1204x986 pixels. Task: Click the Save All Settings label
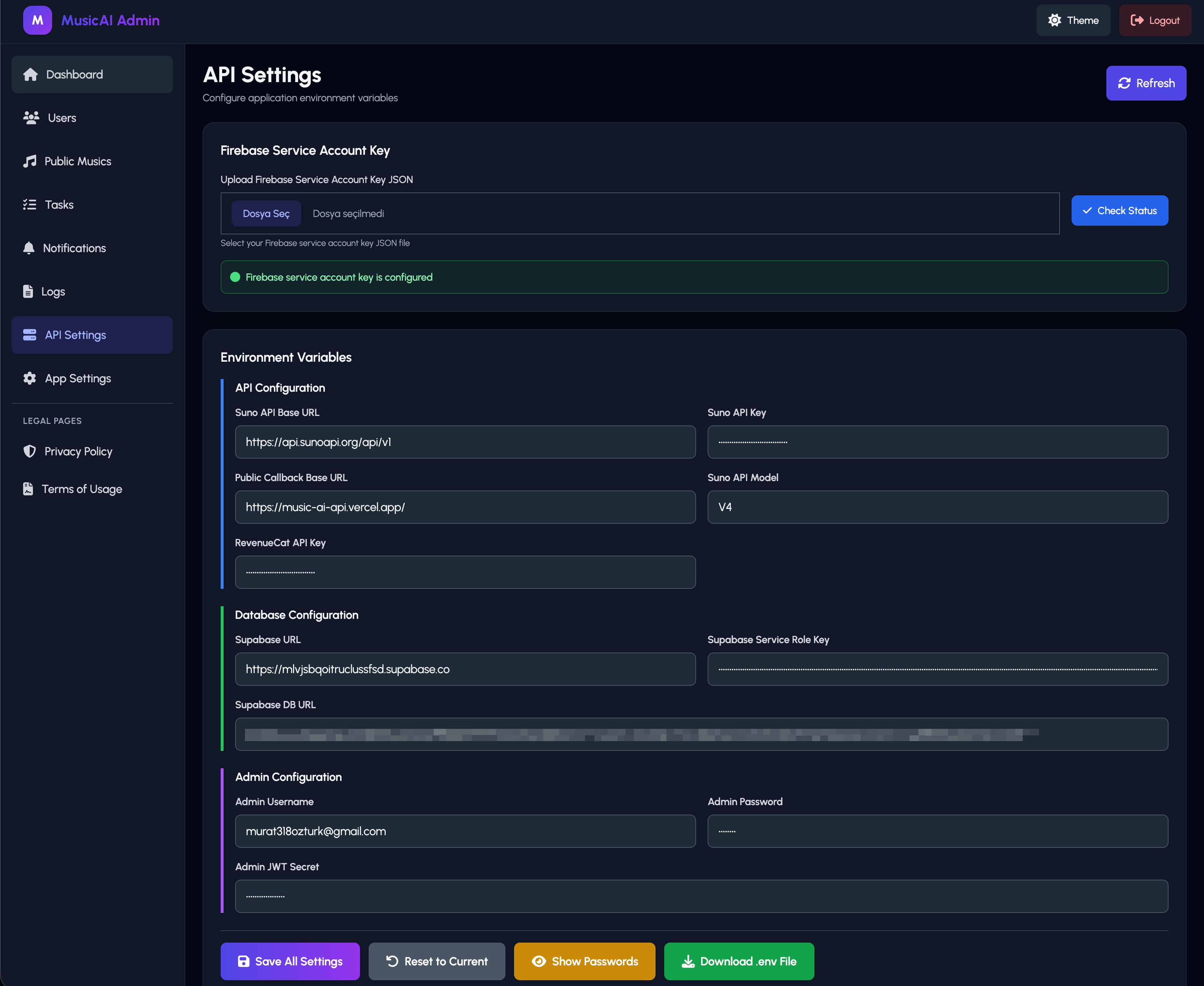(299, 961)
